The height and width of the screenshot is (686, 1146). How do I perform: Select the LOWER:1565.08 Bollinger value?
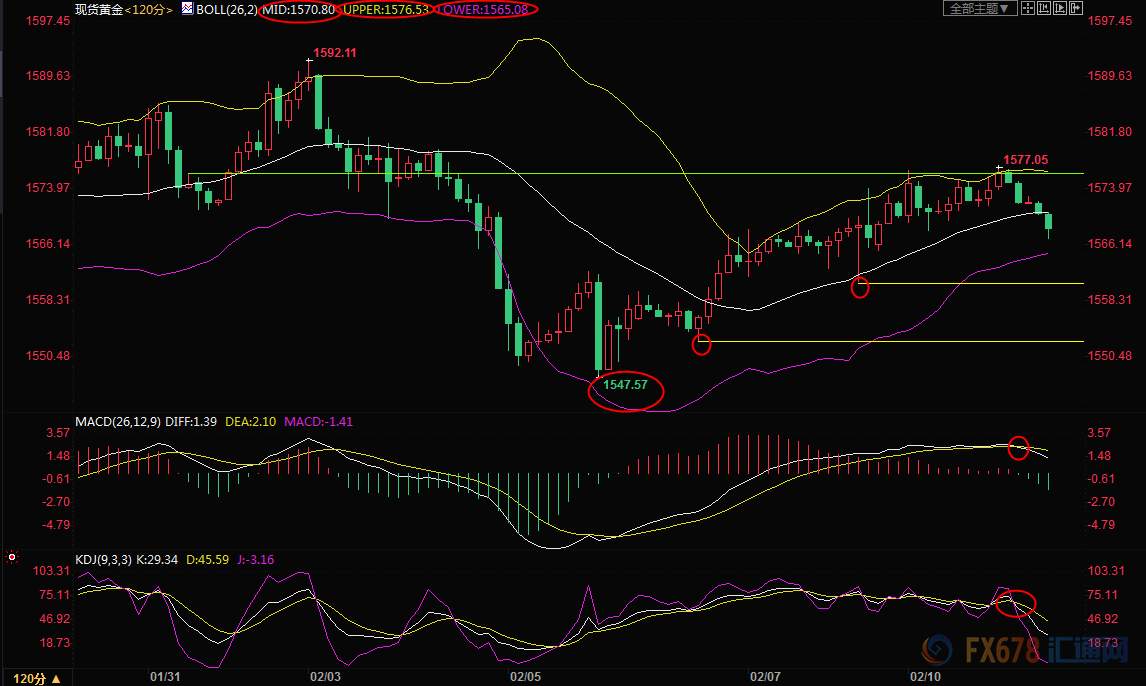(485, 9)
